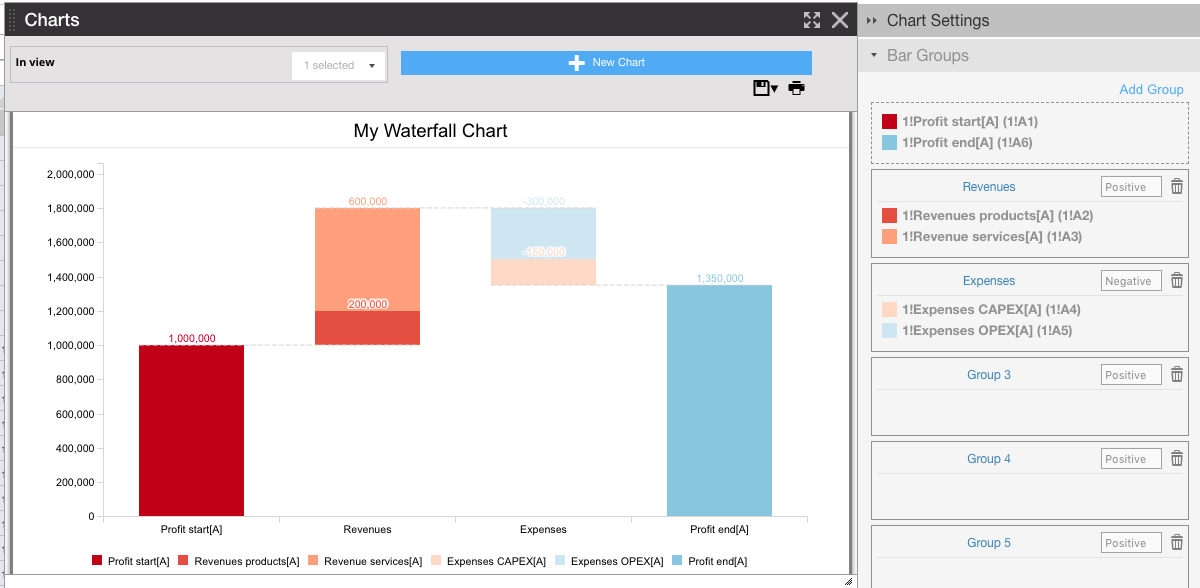
Task: Click the 1!Revenues products[A] color swatch
Action: [890, 216]
